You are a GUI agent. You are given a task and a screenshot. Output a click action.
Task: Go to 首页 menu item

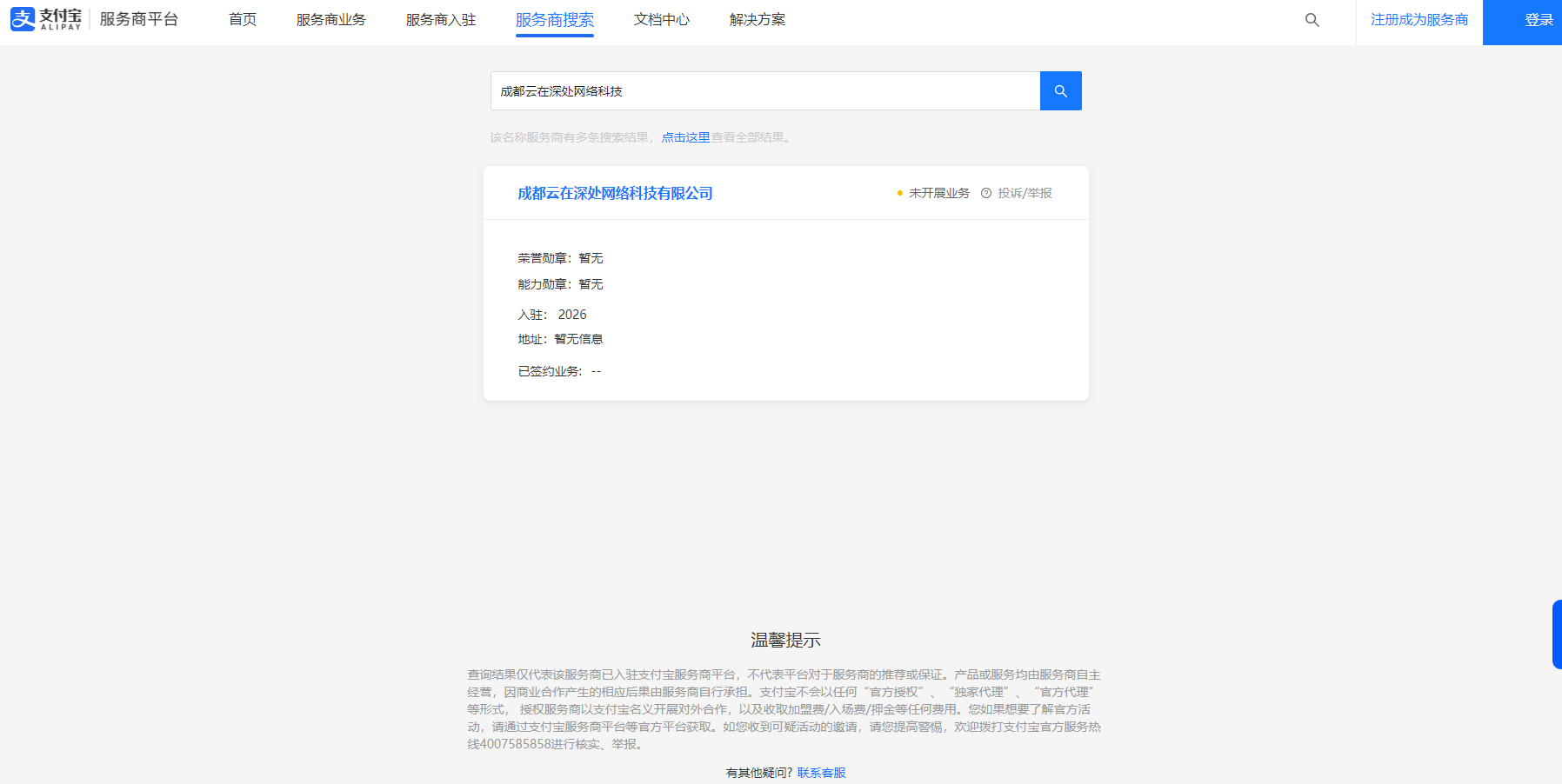click(243, 20)
